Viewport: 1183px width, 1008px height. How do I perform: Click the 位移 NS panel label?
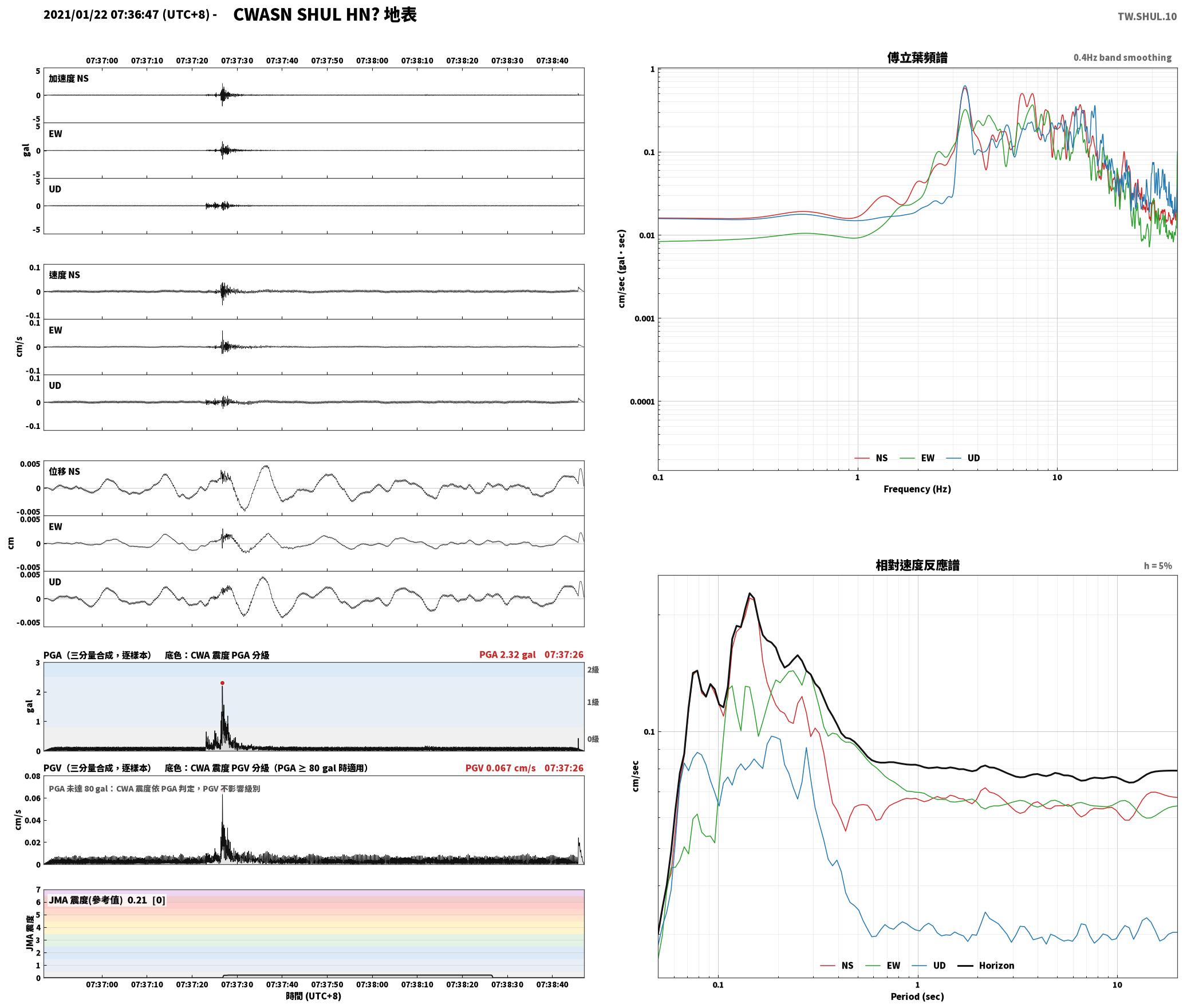[x=64, y=471]
